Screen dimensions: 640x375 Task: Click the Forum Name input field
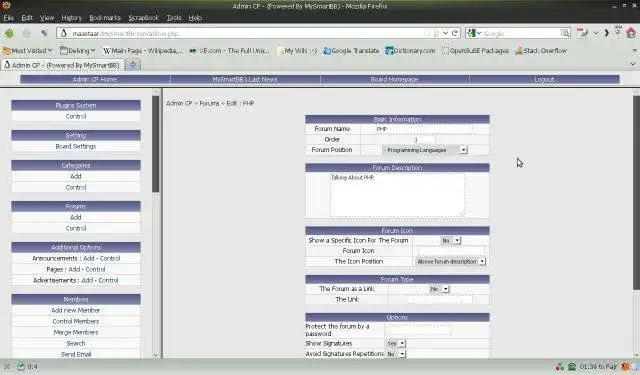click(423, 129)
